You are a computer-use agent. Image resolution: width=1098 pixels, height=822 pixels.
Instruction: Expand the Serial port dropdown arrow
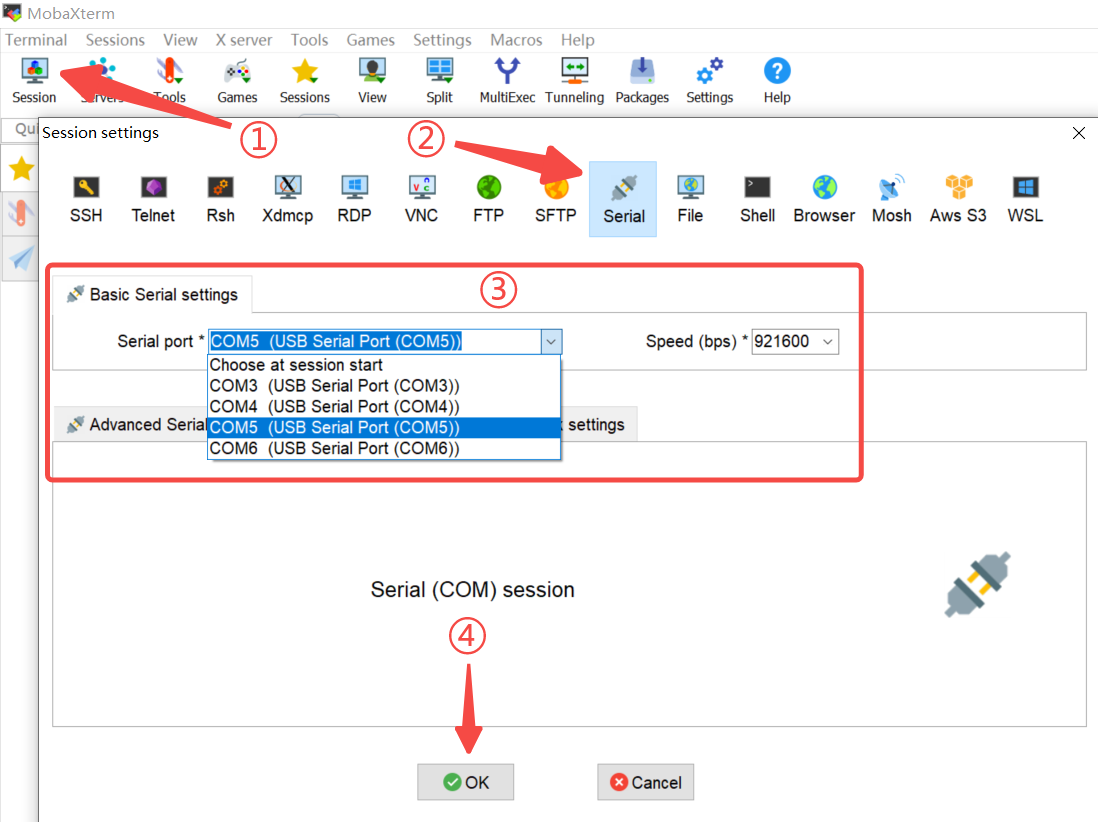coord(551,342)
